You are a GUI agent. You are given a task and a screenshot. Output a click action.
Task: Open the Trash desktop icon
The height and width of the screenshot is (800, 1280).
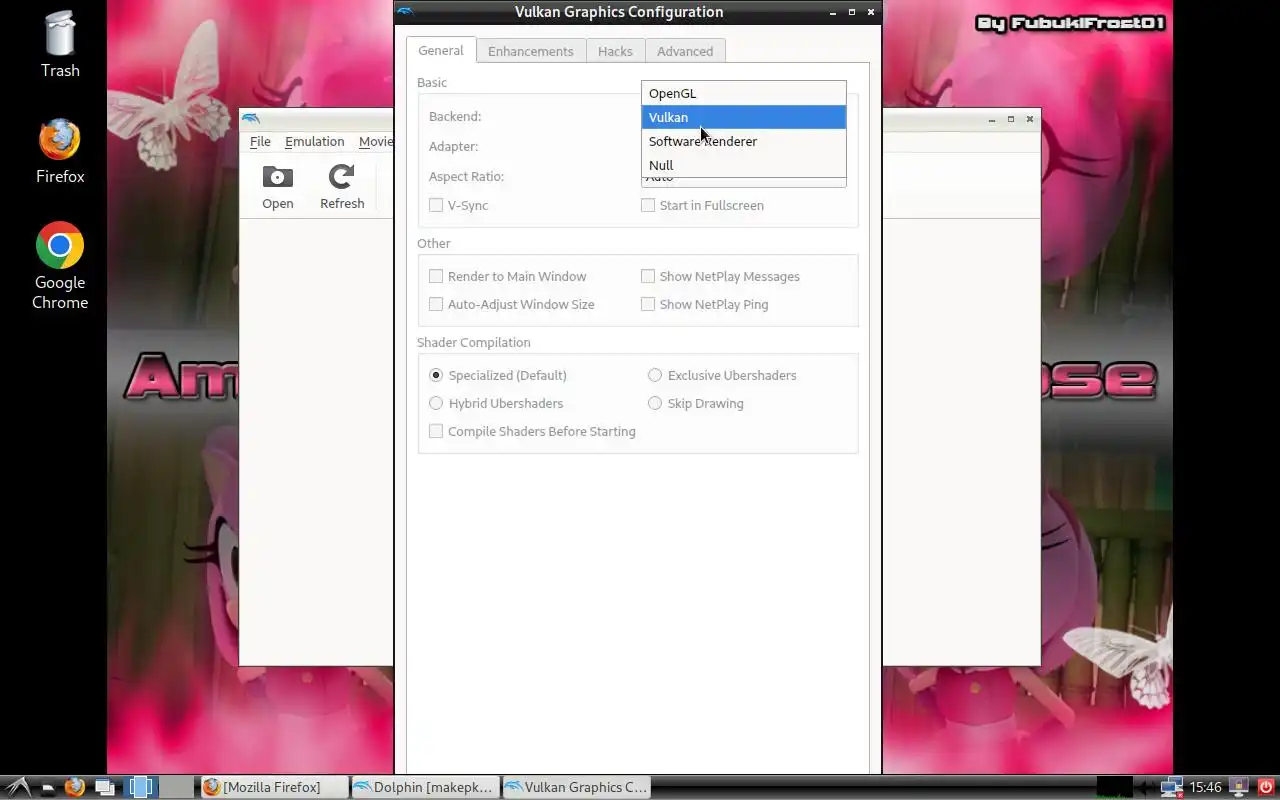pyautogui.click(x=60, y=44)
